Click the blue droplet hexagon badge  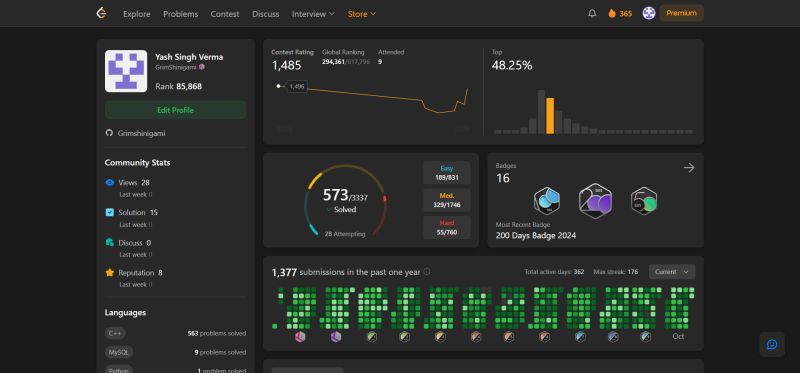(x=546, y=200)
